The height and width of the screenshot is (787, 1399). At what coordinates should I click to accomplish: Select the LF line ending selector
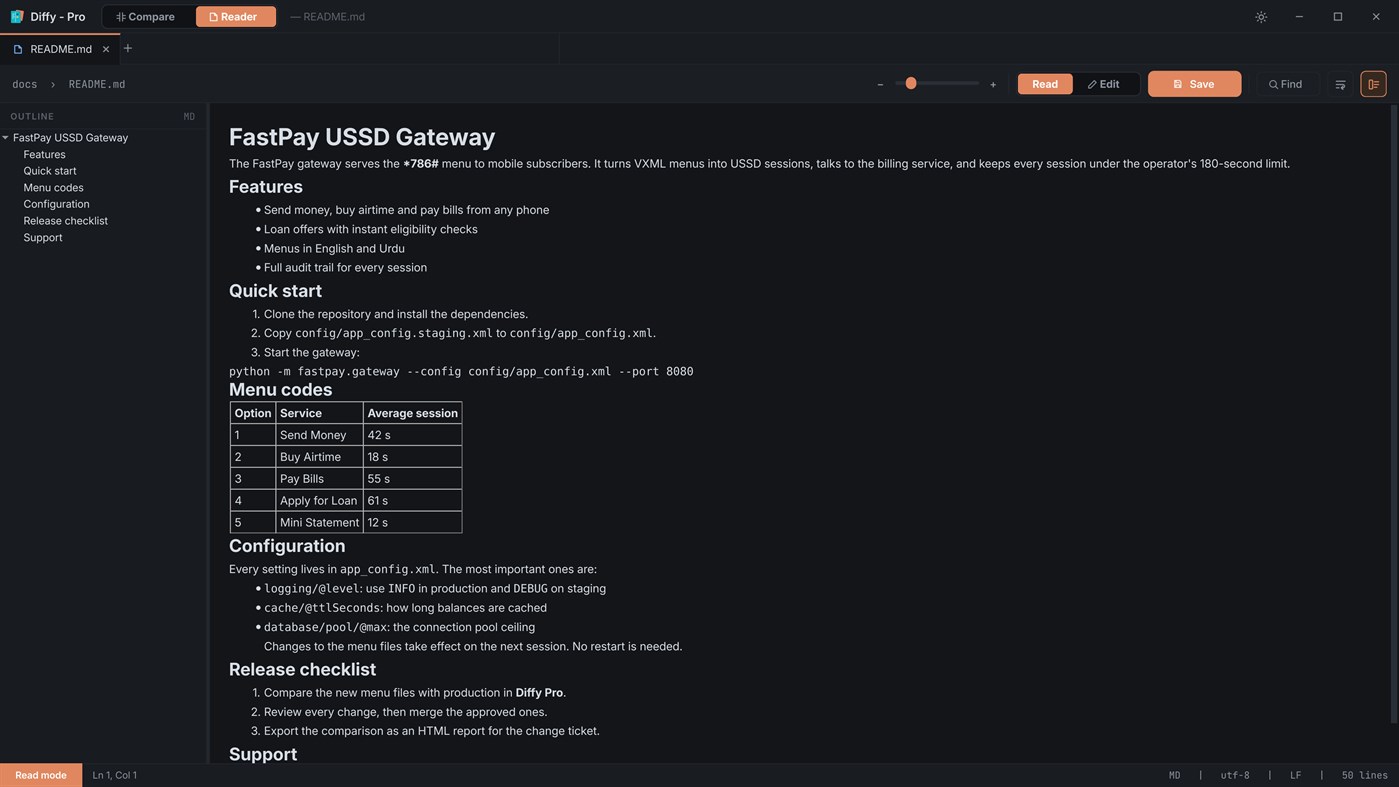[1295, 775]
